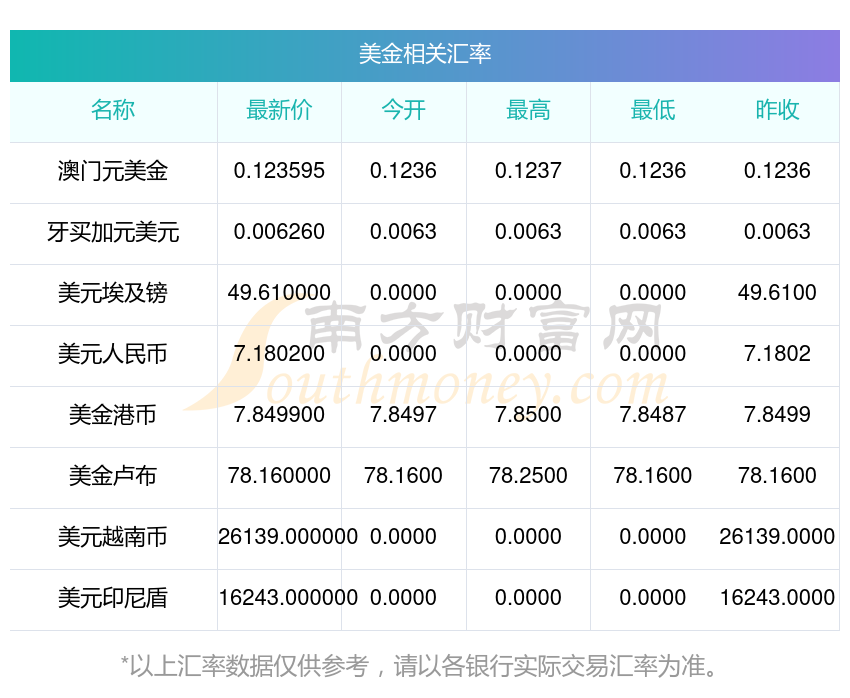Select the 昨收 column header
850x698 pixels.
click(x=777, y=110)
